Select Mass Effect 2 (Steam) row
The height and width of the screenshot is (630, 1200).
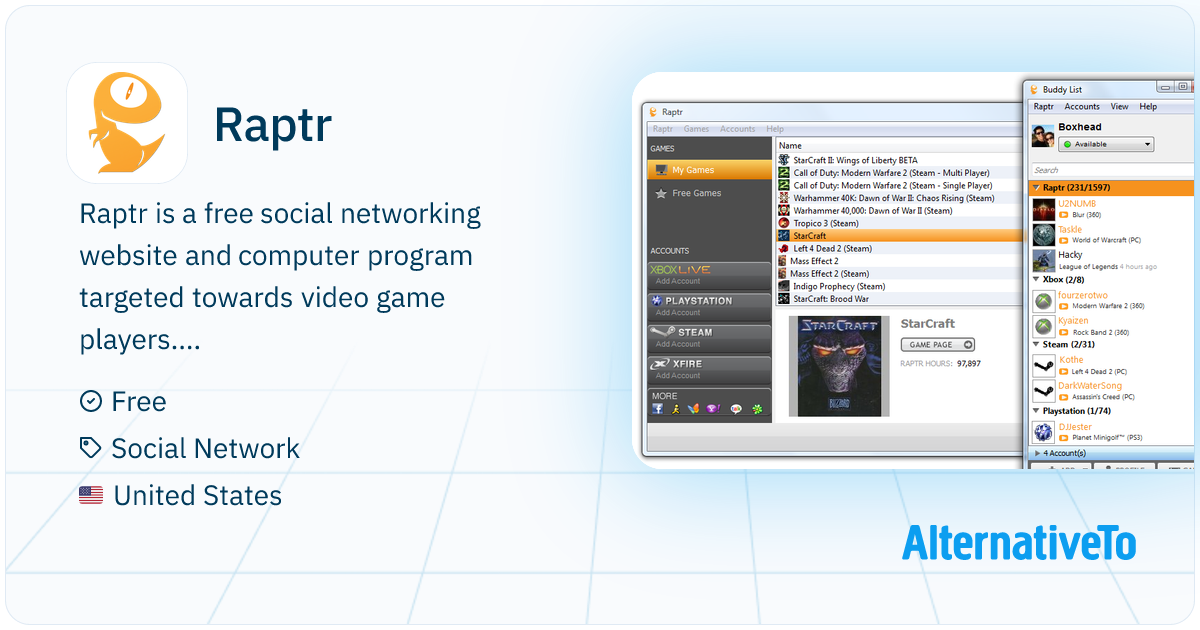899,273
